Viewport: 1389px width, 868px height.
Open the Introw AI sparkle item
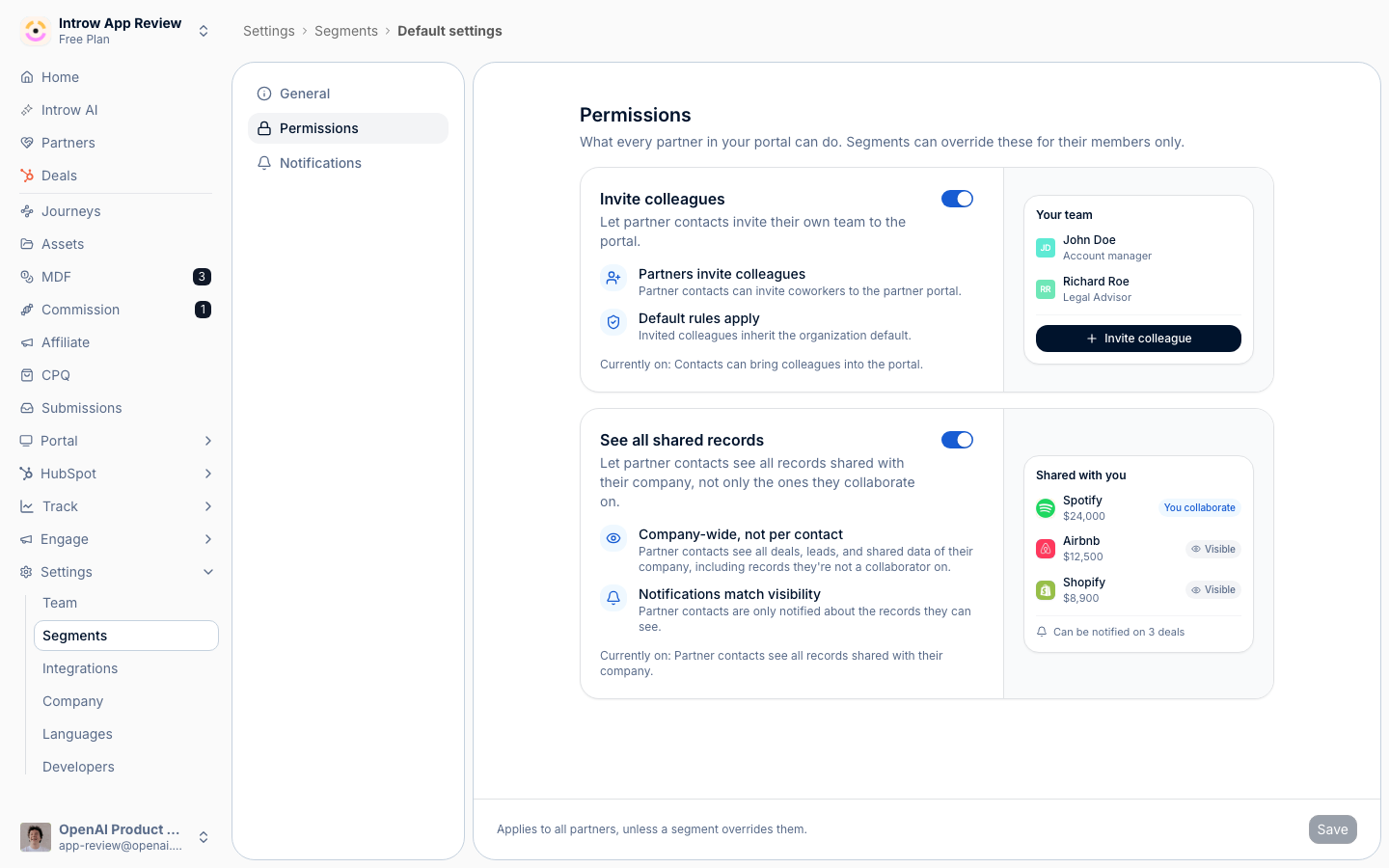(116, 110)
